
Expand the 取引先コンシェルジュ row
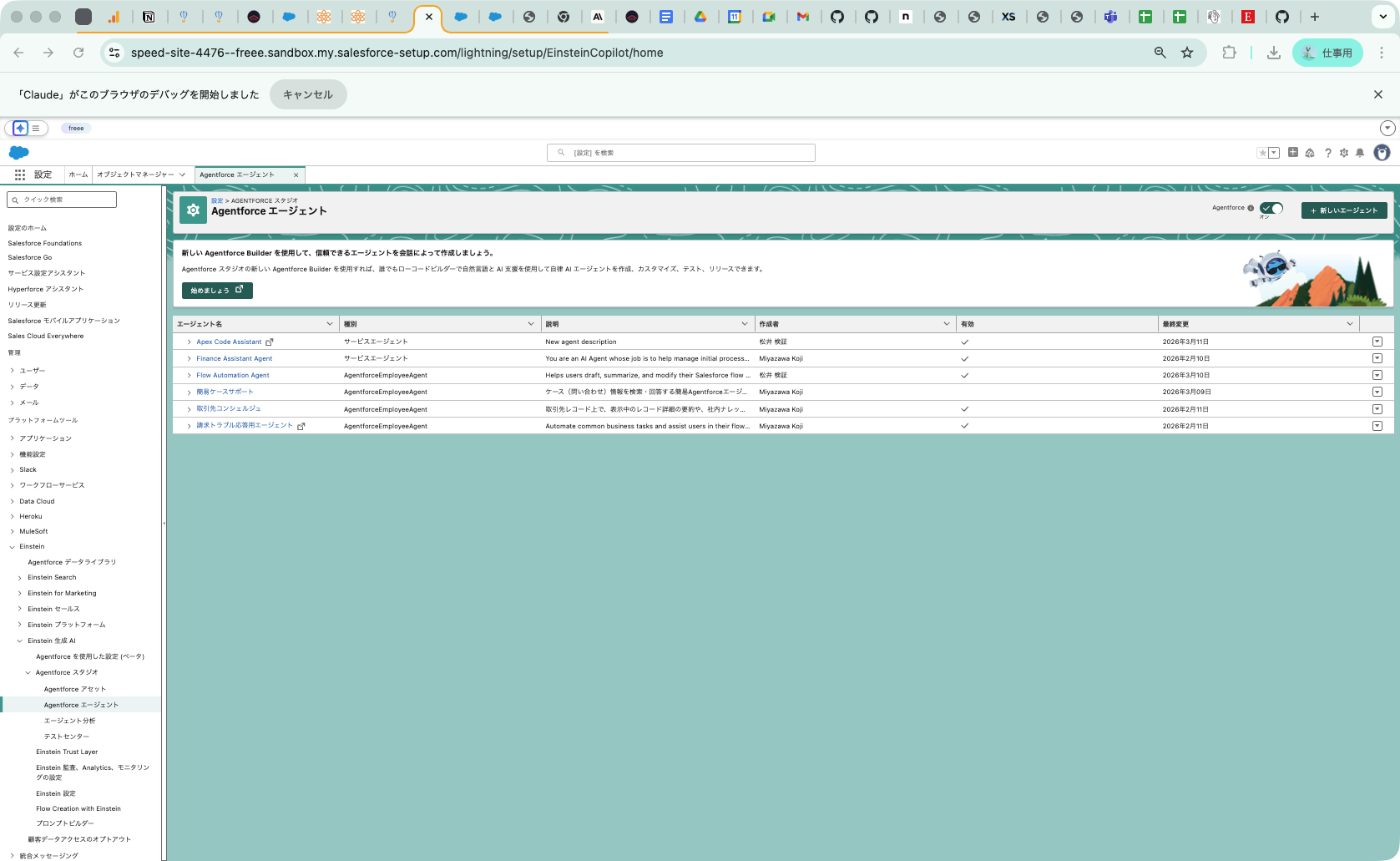(x=189, y=409)
